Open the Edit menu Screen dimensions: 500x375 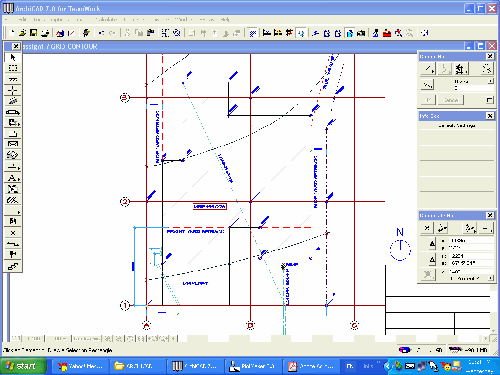pos(22,20)
